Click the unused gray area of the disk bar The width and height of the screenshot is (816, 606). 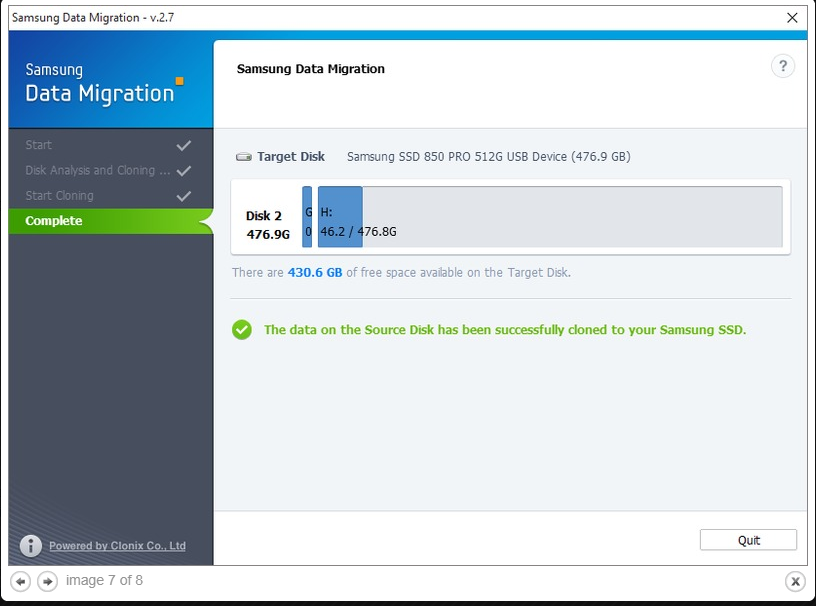(x=572, y=217)
